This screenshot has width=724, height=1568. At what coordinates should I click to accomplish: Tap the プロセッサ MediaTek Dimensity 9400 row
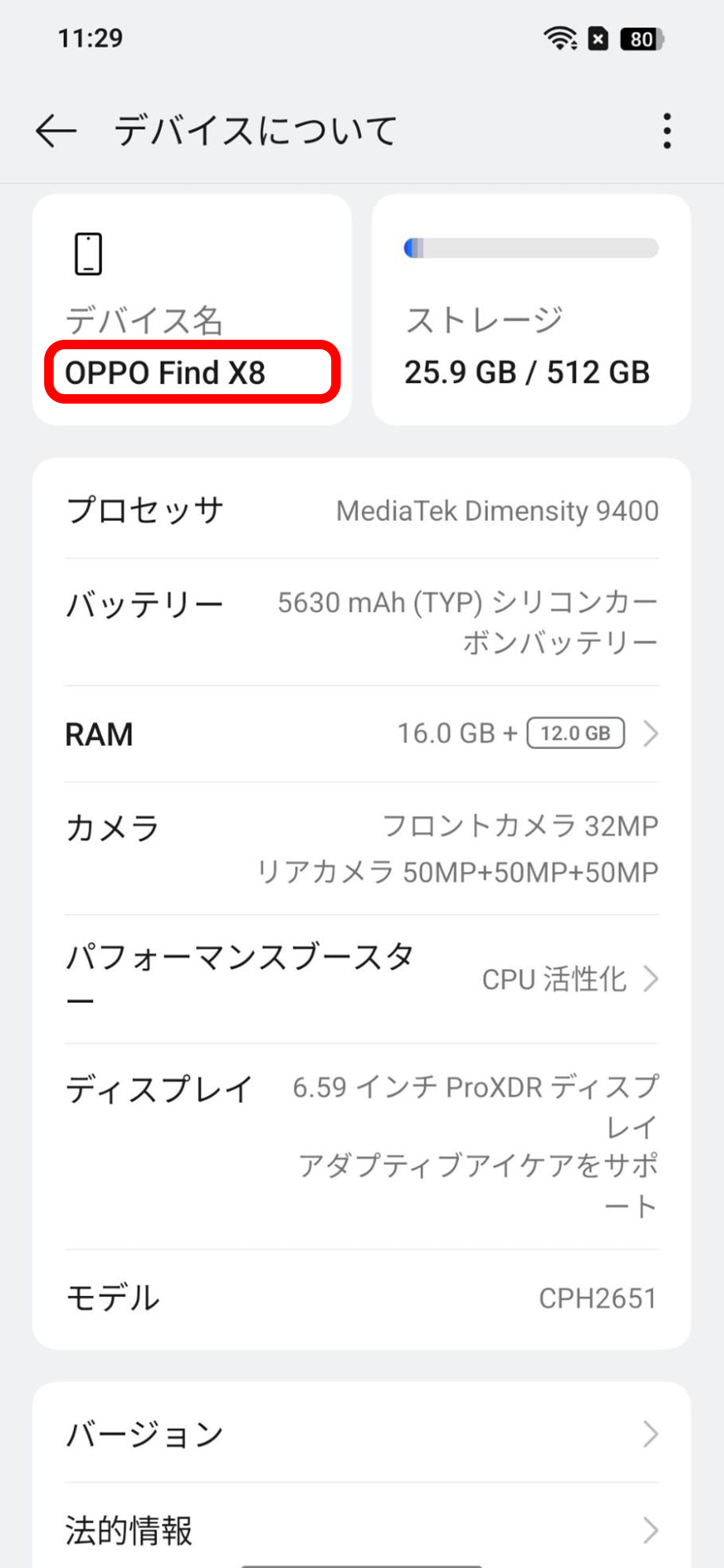[361, 511]
